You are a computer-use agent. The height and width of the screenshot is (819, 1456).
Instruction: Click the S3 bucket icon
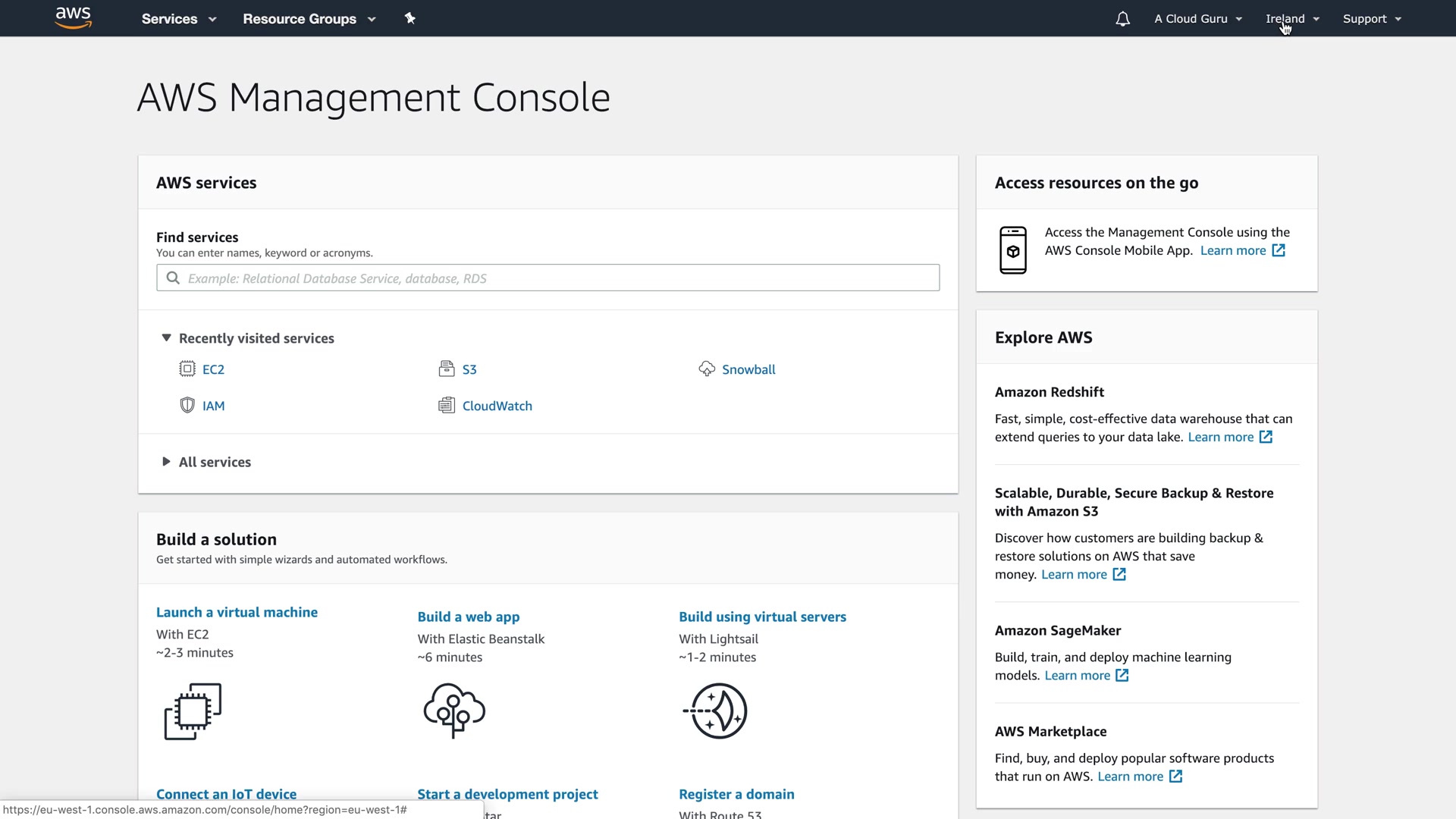click(x=447, y=369)
